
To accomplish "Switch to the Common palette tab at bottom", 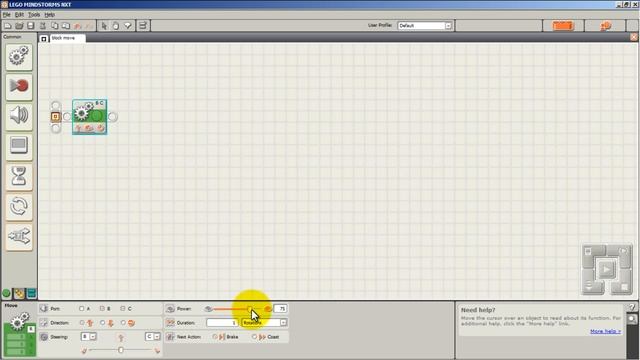I will click(6, 293).
